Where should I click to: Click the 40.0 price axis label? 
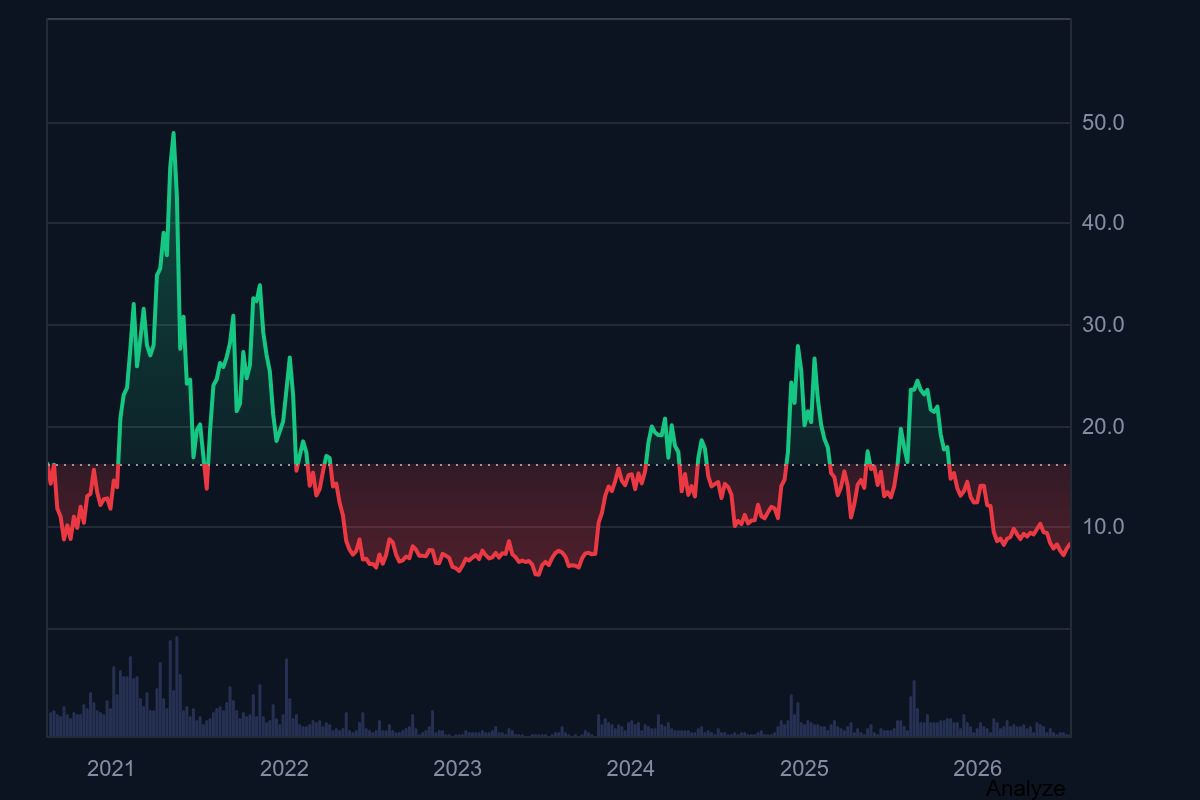point(1103,223)
